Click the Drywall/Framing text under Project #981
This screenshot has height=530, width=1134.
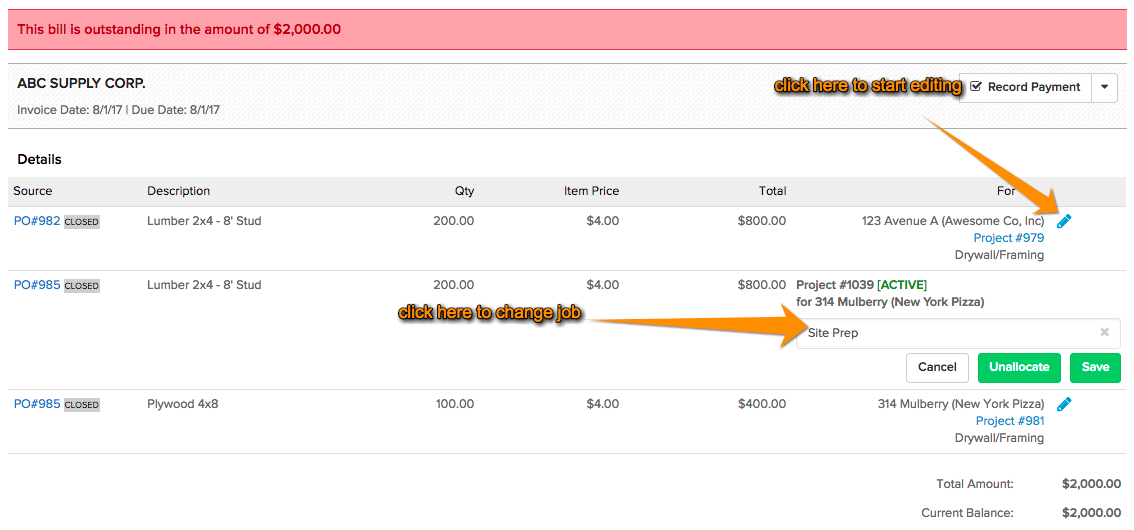[x=999, y=437]
